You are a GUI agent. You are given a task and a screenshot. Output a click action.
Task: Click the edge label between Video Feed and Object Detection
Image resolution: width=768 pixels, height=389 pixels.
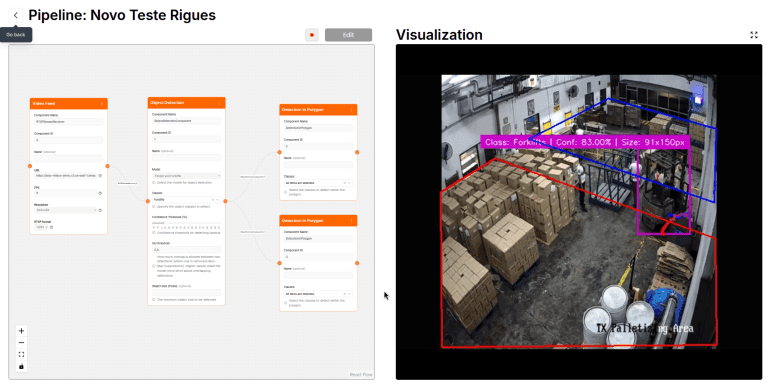(x=127, y=183)
